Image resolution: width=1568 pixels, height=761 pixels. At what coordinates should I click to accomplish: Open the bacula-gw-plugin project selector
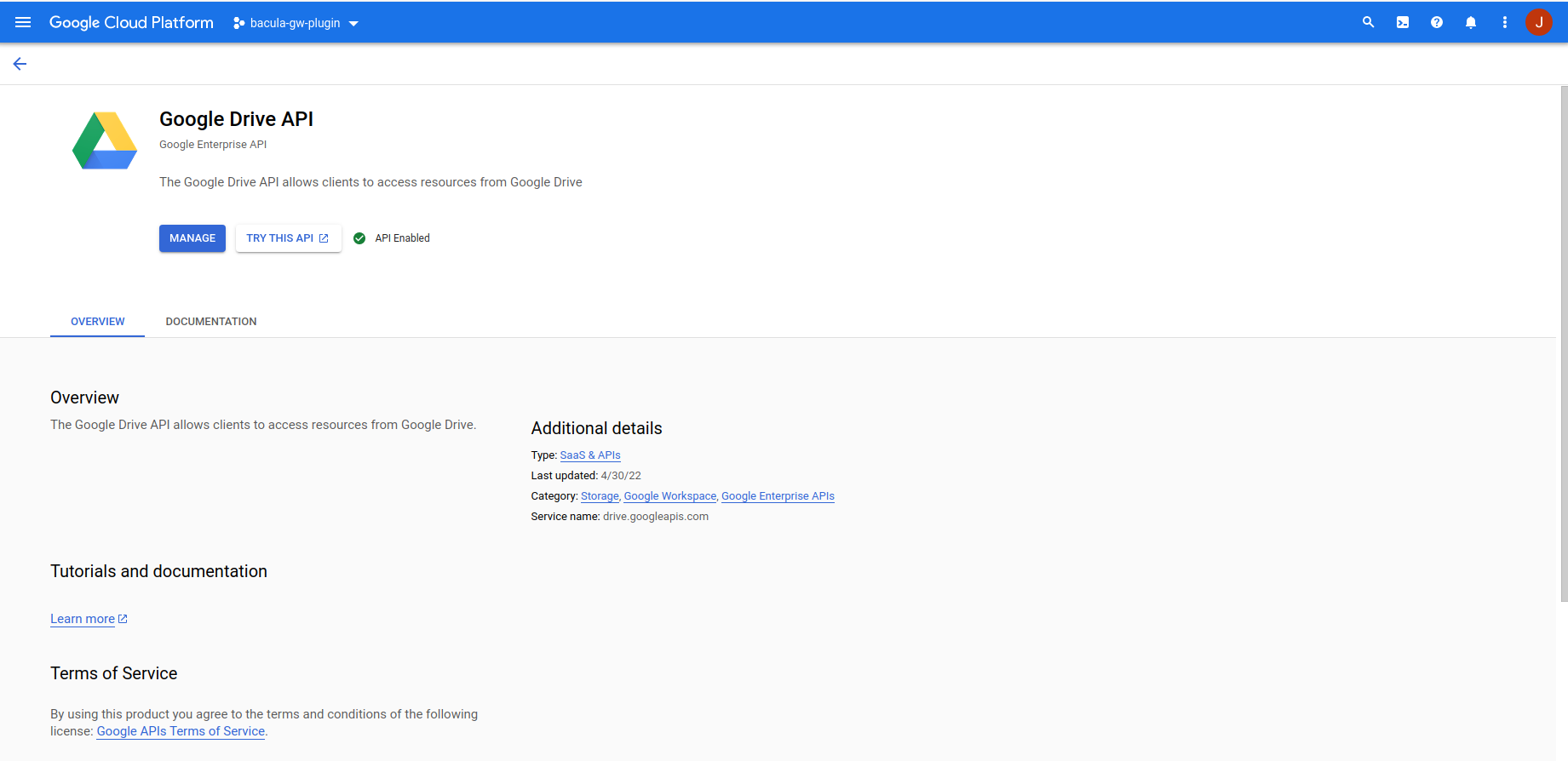(x=296, y=23)
